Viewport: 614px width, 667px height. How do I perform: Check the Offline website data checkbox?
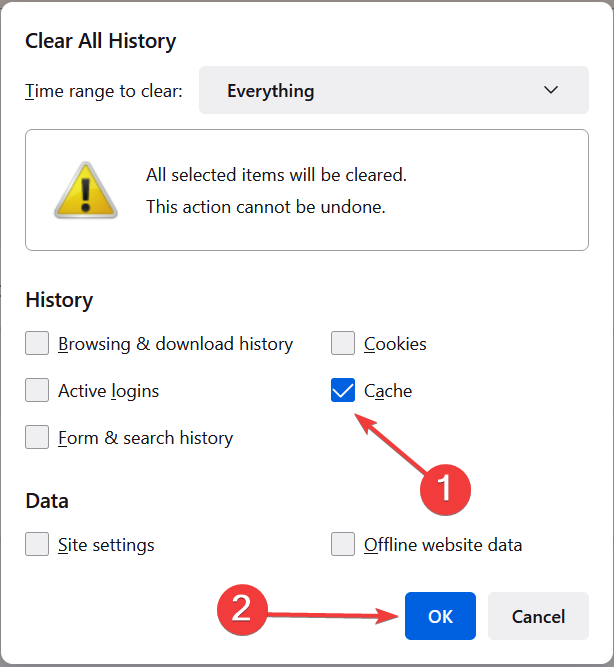click(x=343, y=544)
